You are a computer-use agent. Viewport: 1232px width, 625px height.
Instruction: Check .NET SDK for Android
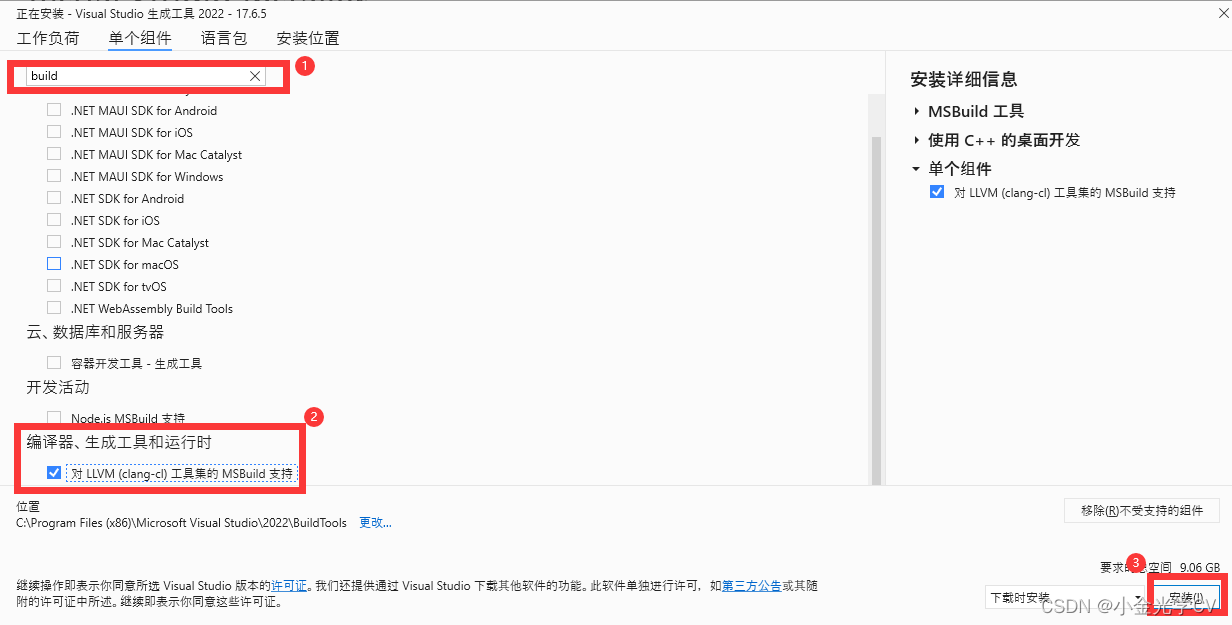click(x=54, y=199)
